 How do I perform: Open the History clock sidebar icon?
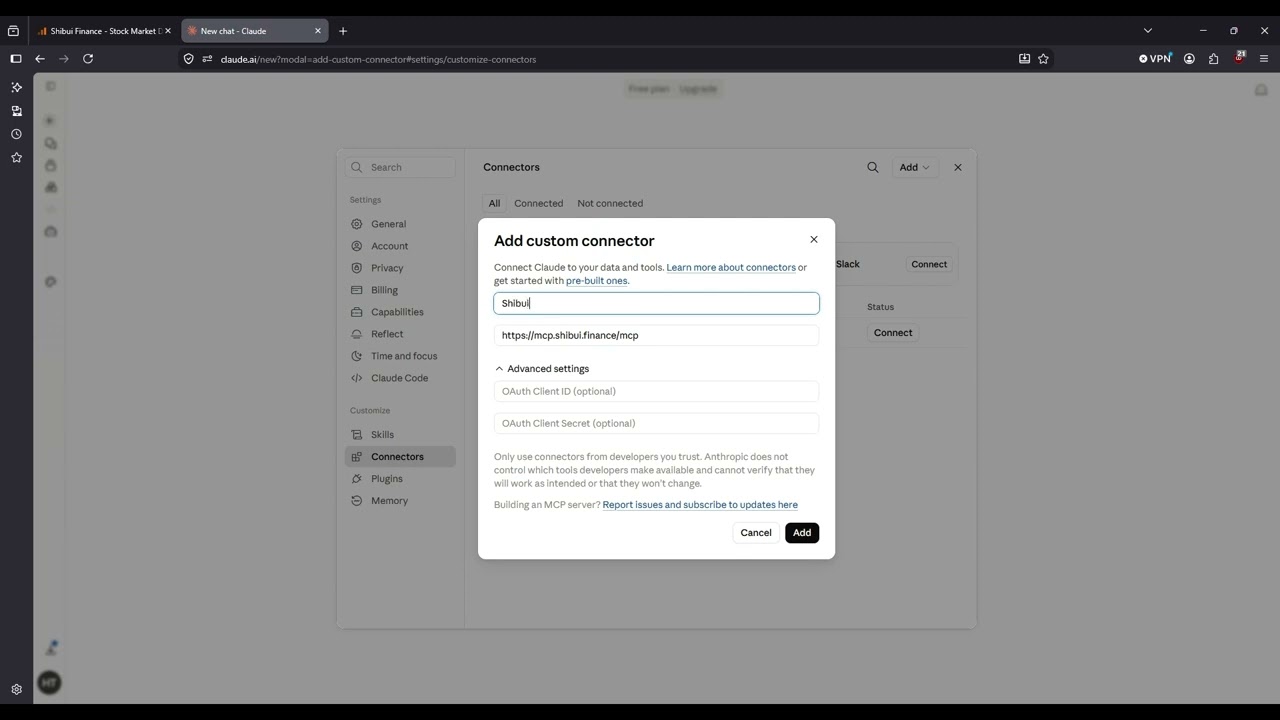(16, 134)
